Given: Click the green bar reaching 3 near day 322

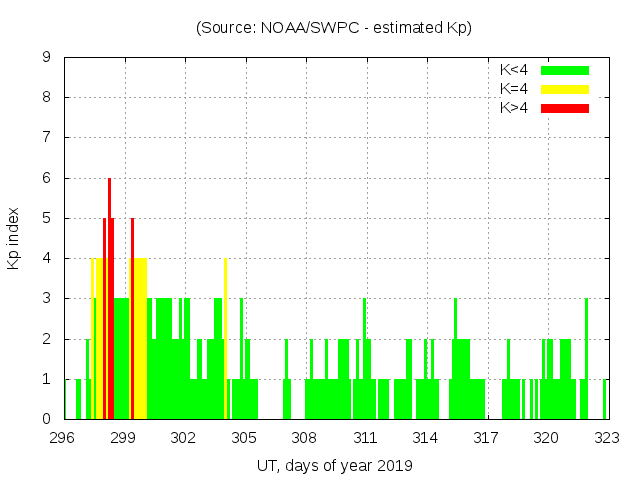Looking at the screenshot, I should pyautogui.click(x=587, y=360).
